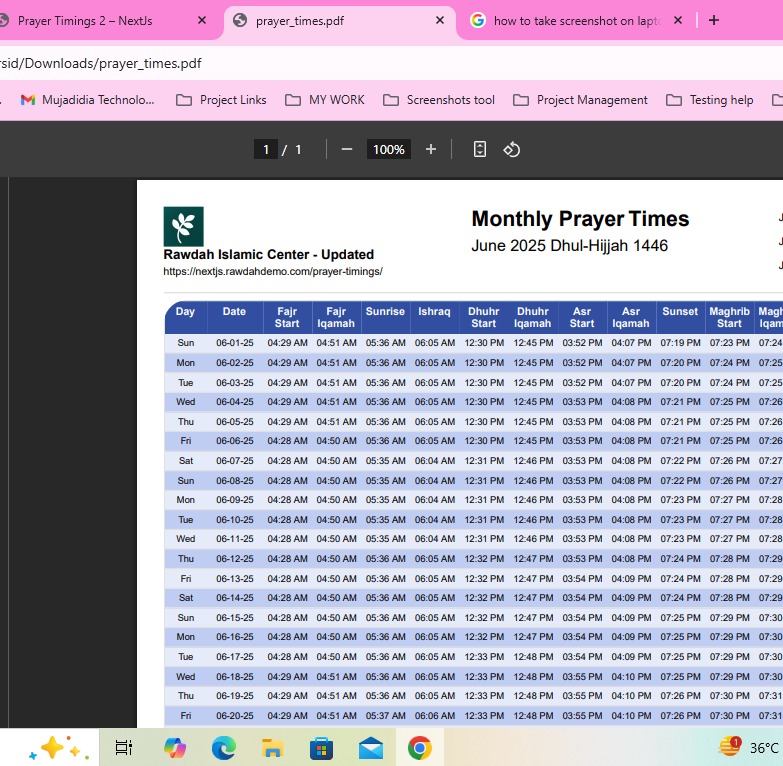Viewport: 783px width, 766px height.
Task: Switch to the how to take screenshot tab
Action: (570, 20)
